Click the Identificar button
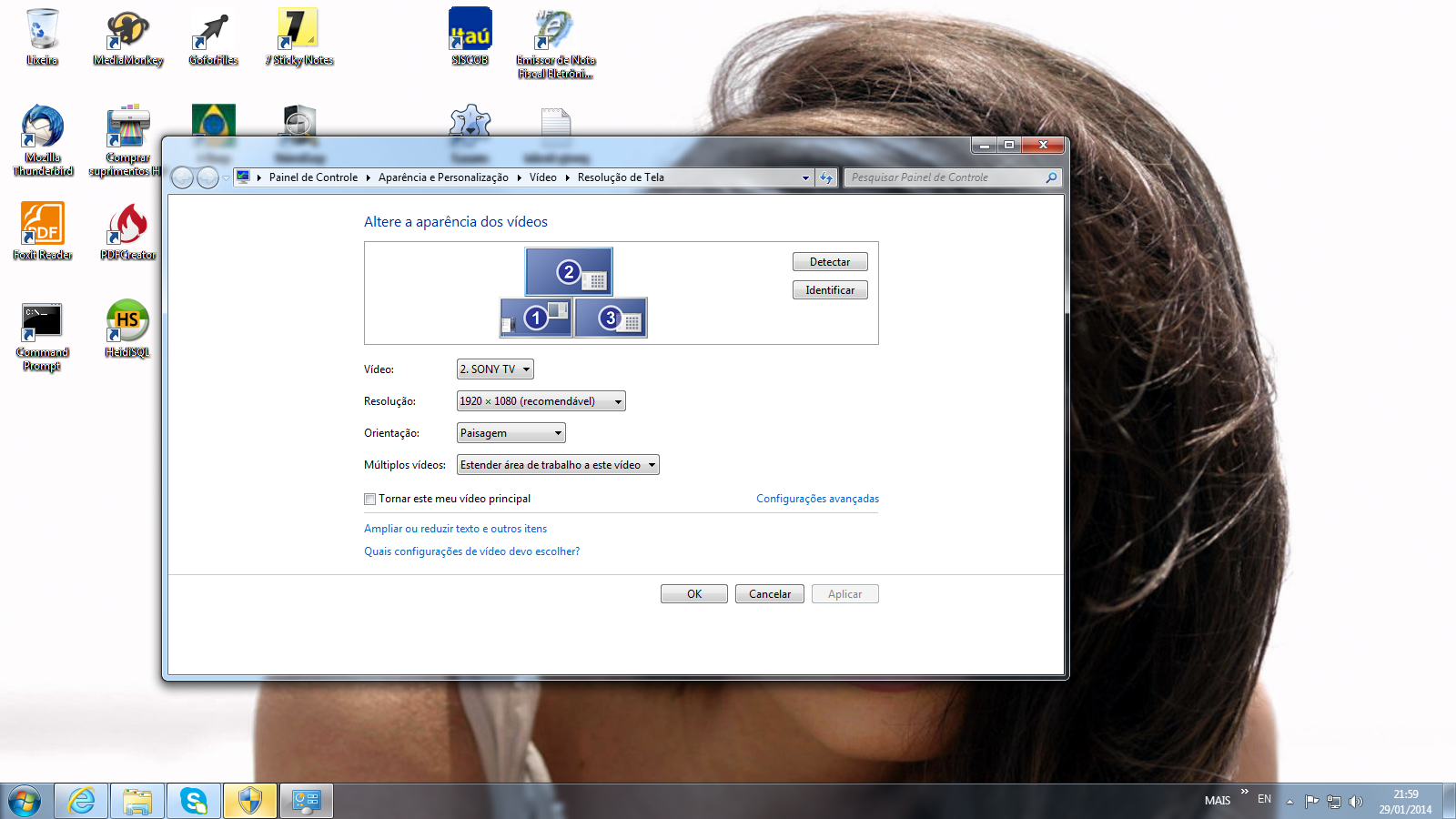 [x=830, y=290]
